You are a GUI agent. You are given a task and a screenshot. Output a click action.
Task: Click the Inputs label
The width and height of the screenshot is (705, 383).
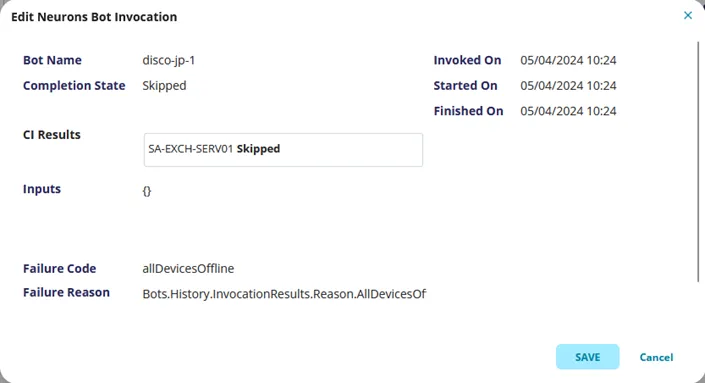point(42,189)
